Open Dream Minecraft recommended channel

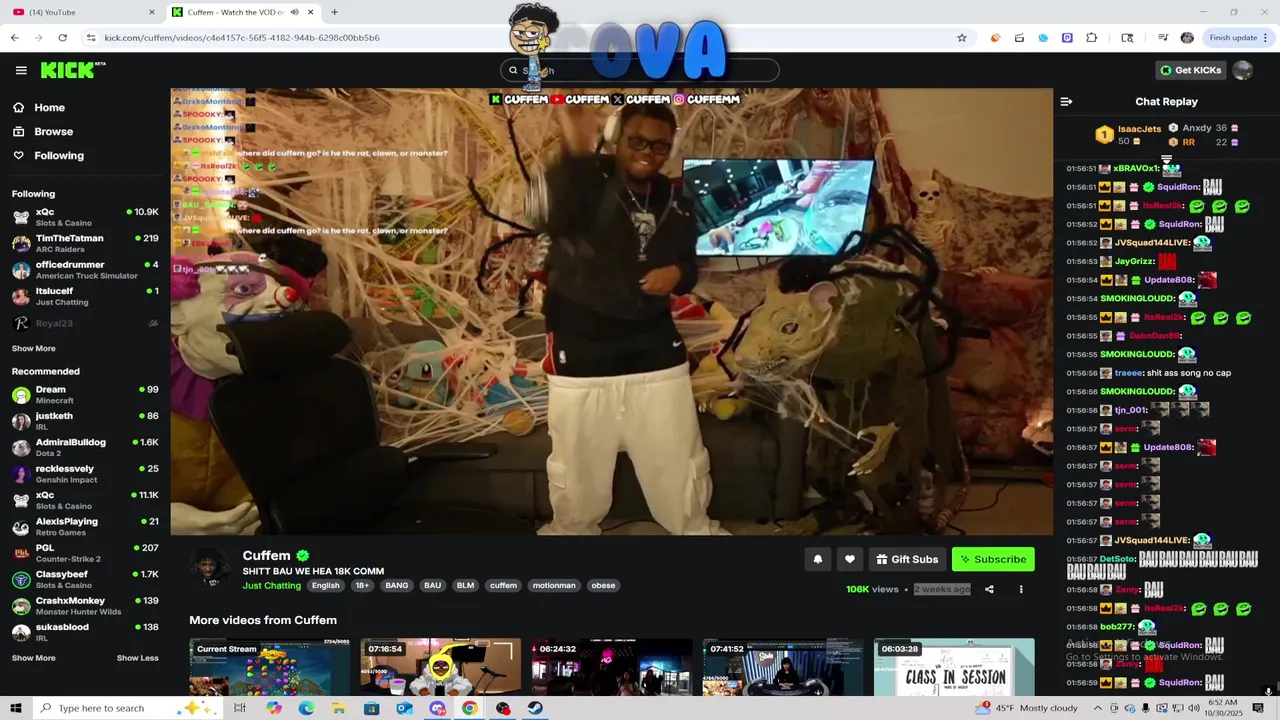click(85, 395)
